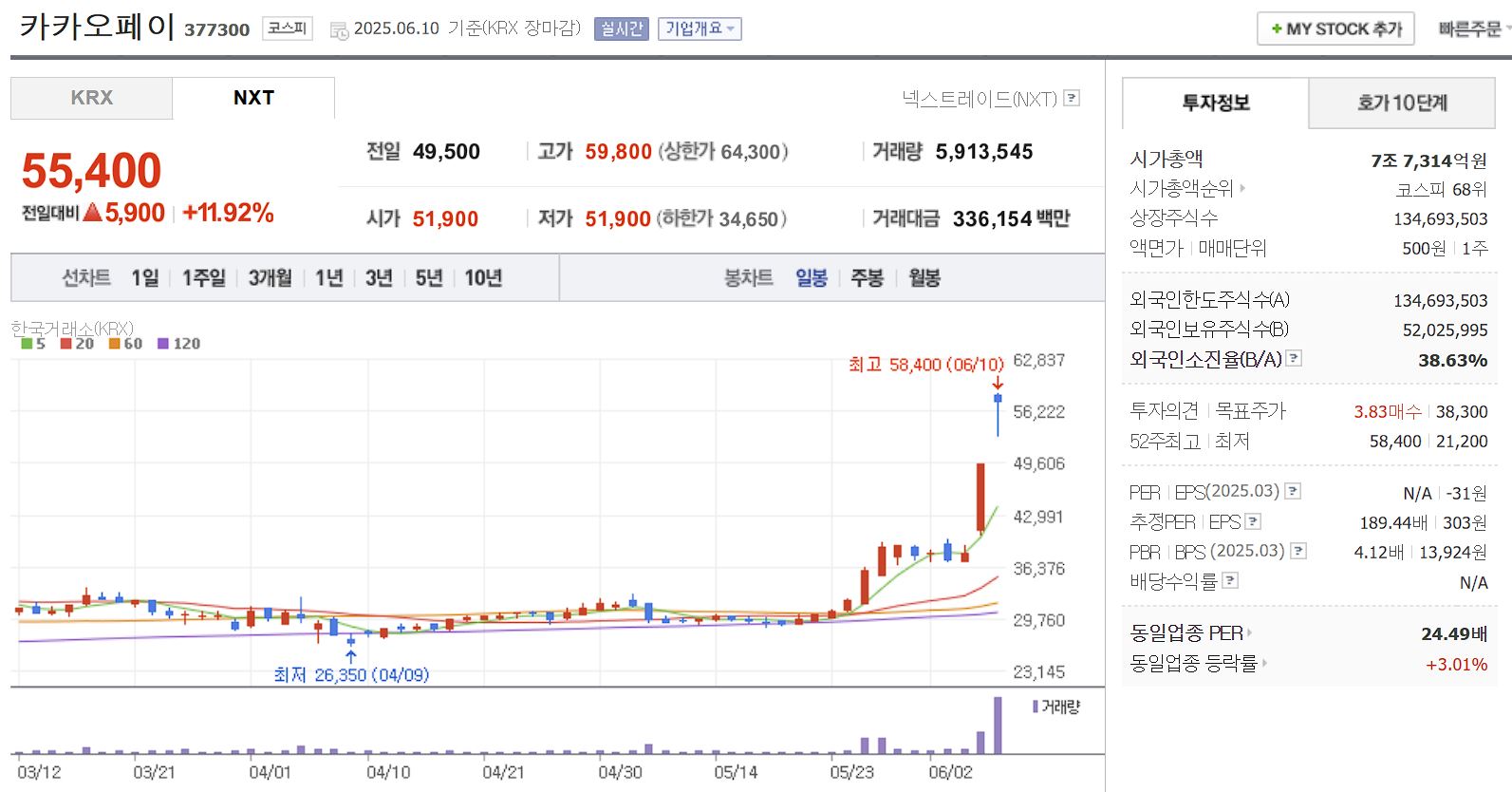The height and width of the screenshot is (792, 1512).
Task: Click the 최저 26,350 (04/09) marker
Action: point(351,674)
